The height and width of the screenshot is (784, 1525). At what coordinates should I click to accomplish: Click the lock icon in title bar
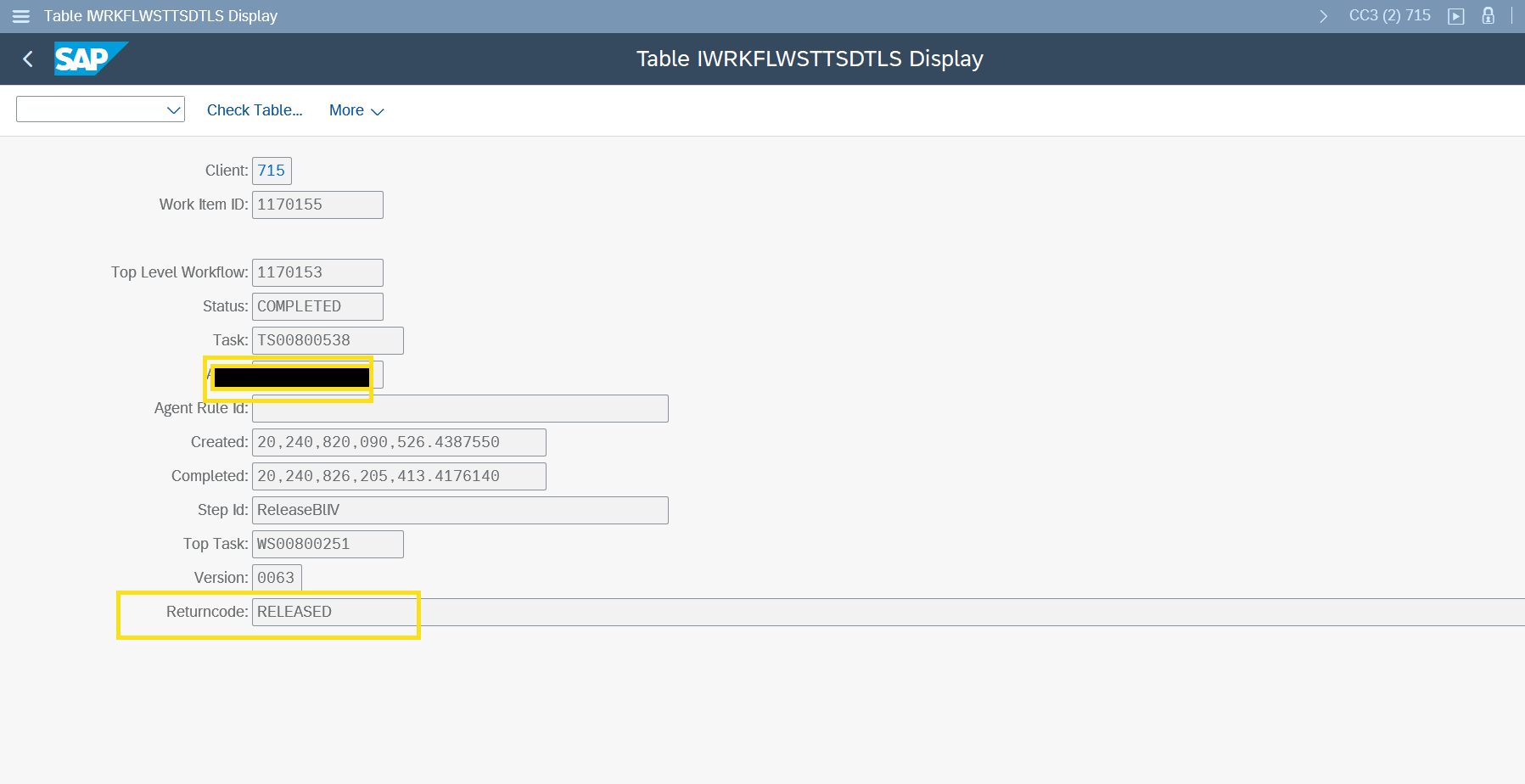[1488, 15]
